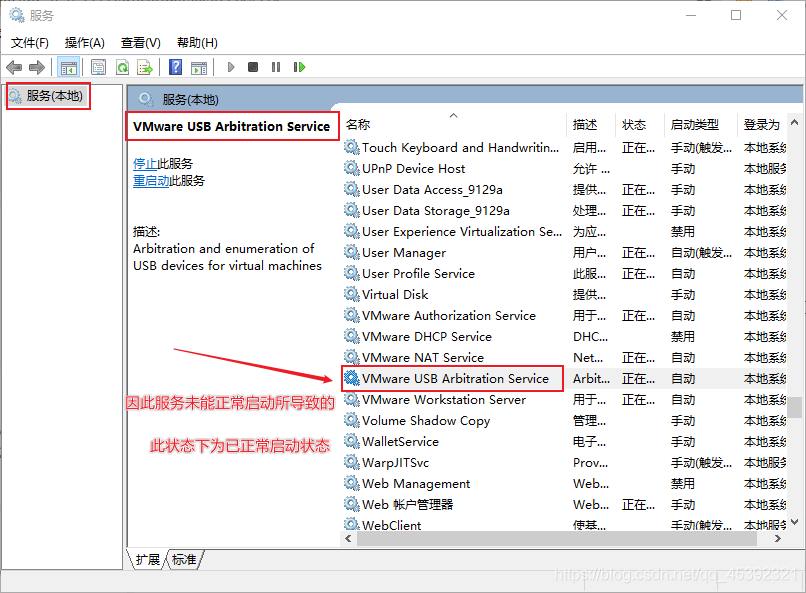The width and height of the screenshot is (806, 593).
Task: Select the Web 帐户管理器 service row
Action: pyautogui.click(x=564, y=505)
